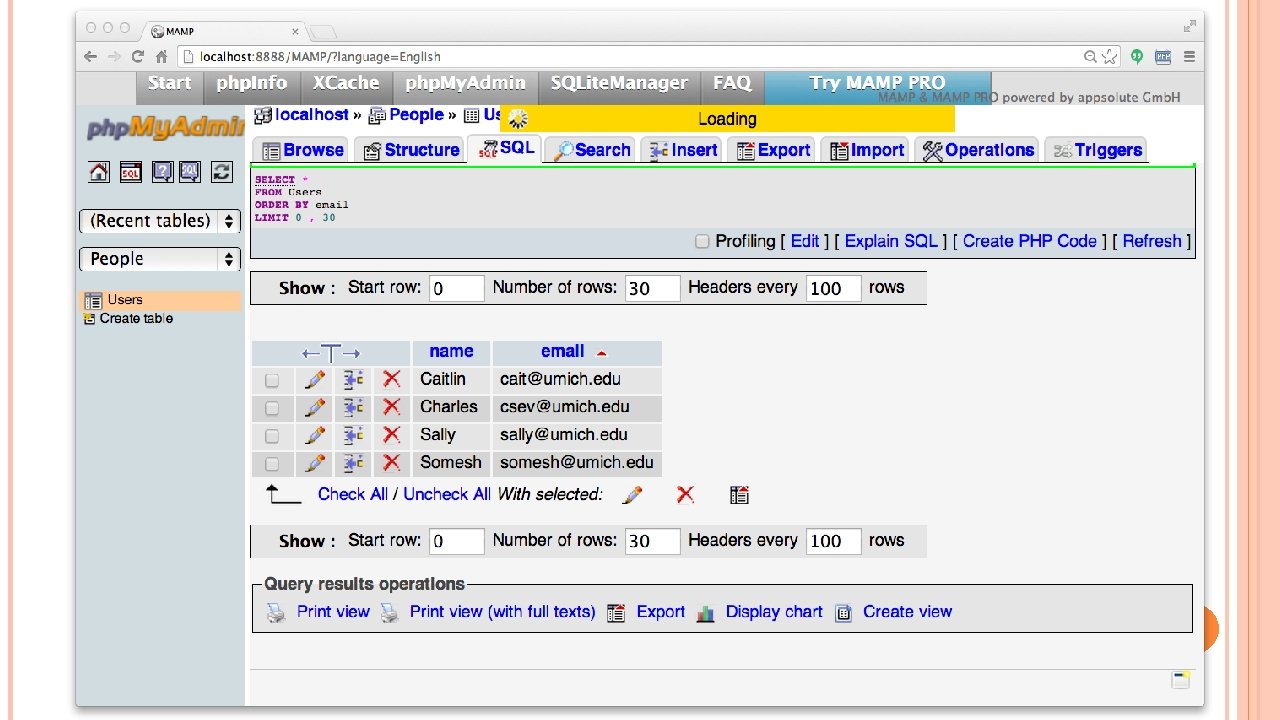Edit the Caitlin row with pencil icon
This screenshot has height=720, width=1280.
tap(315, 379)
